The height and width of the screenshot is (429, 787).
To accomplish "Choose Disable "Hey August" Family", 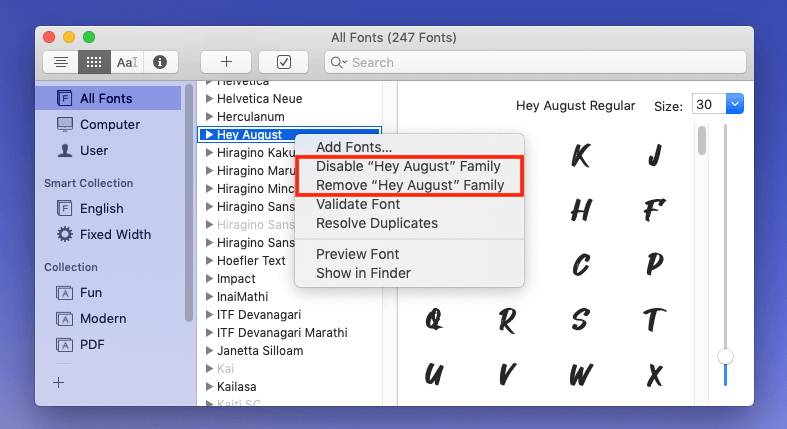I will pos(408,166).
